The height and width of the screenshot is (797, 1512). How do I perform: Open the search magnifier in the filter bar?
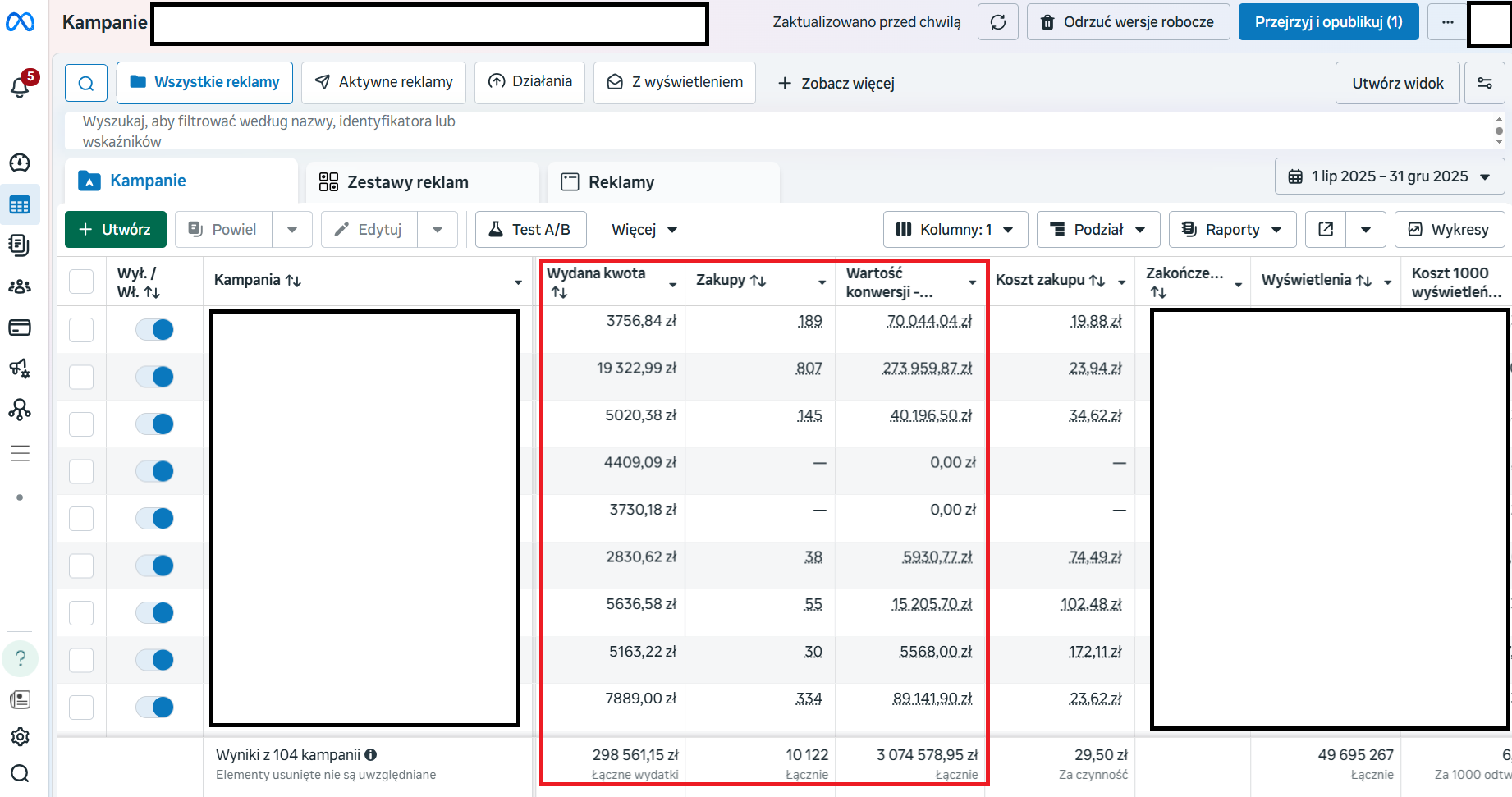pos(86,83)
